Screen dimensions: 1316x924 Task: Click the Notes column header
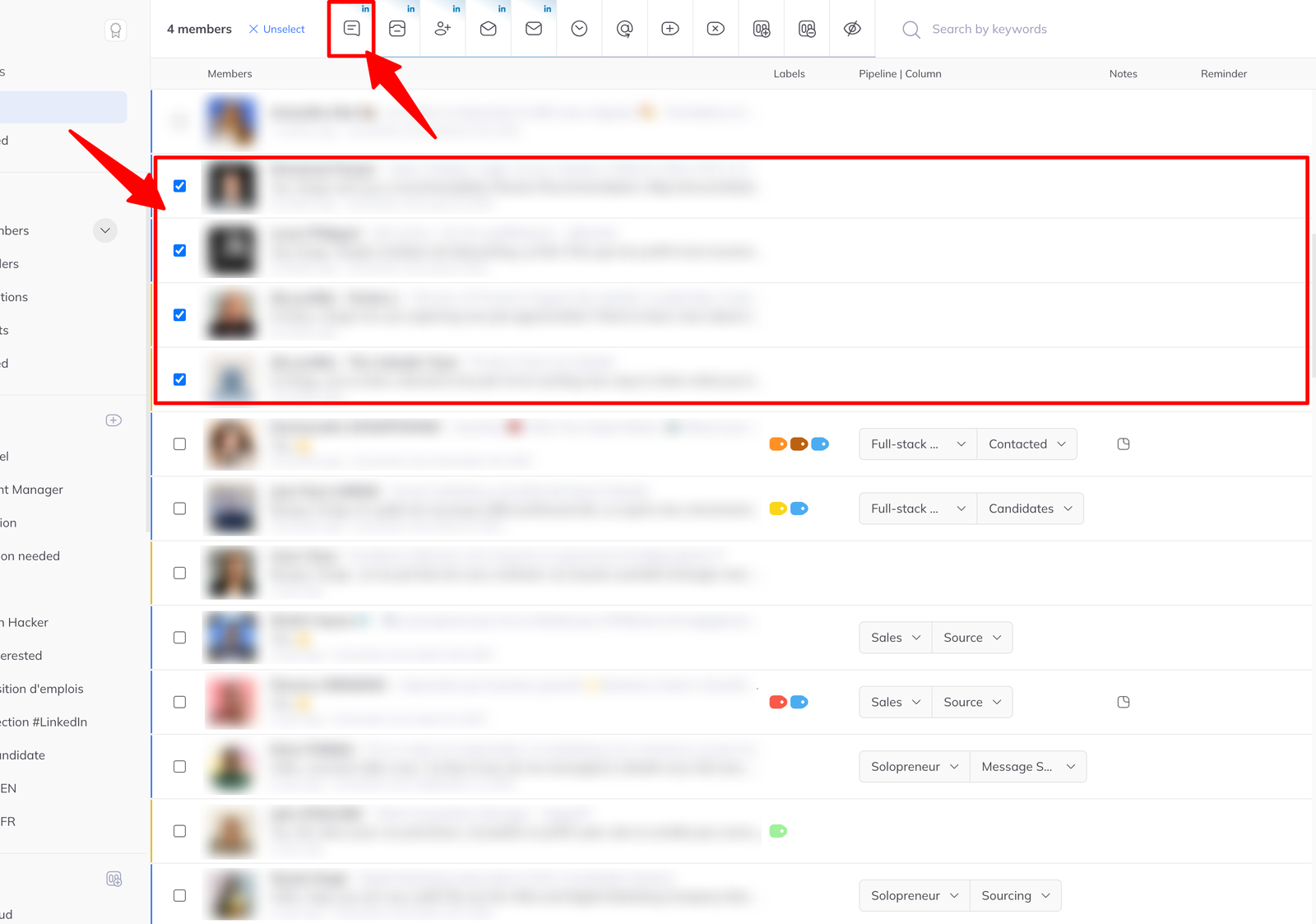click(x=1123, y=74)
